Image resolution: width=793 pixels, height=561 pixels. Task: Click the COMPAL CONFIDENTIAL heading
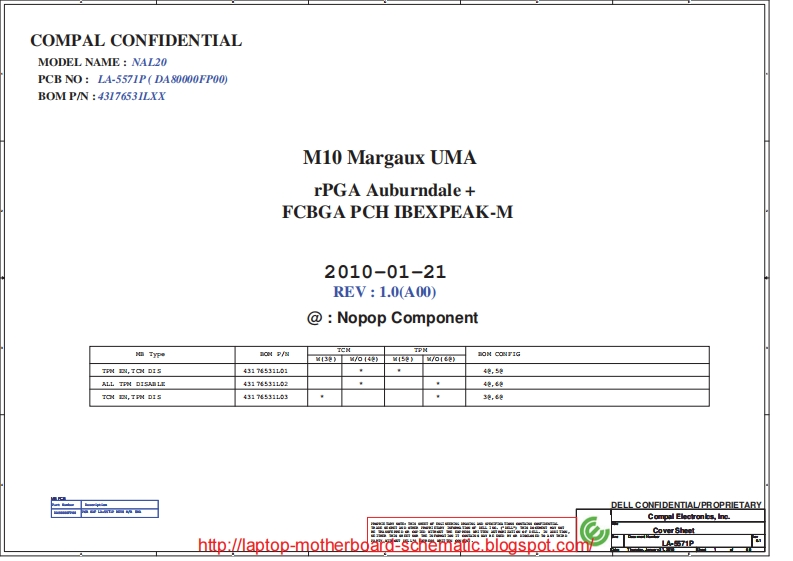click(136, 41)
